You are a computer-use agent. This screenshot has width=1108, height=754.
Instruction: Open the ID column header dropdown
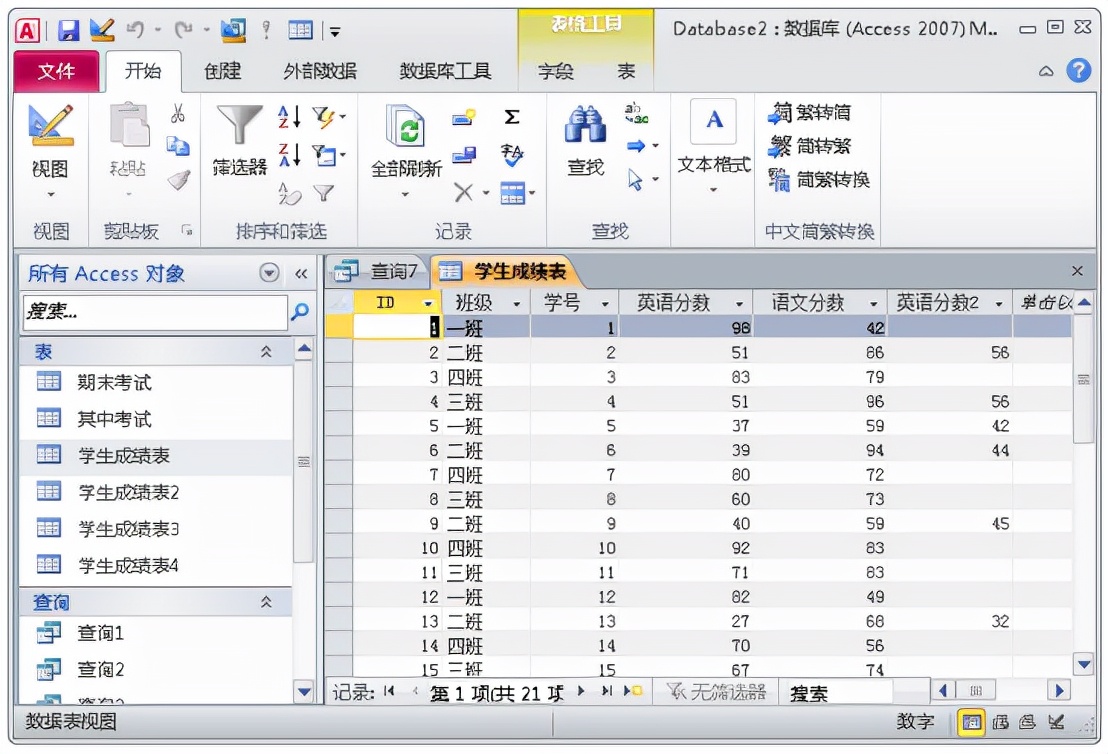click(x=428, y=304)
